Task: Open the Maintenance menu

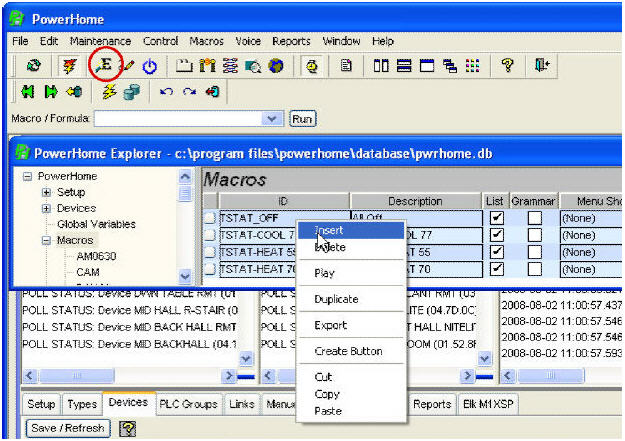Action: click(x=100, y=41)
